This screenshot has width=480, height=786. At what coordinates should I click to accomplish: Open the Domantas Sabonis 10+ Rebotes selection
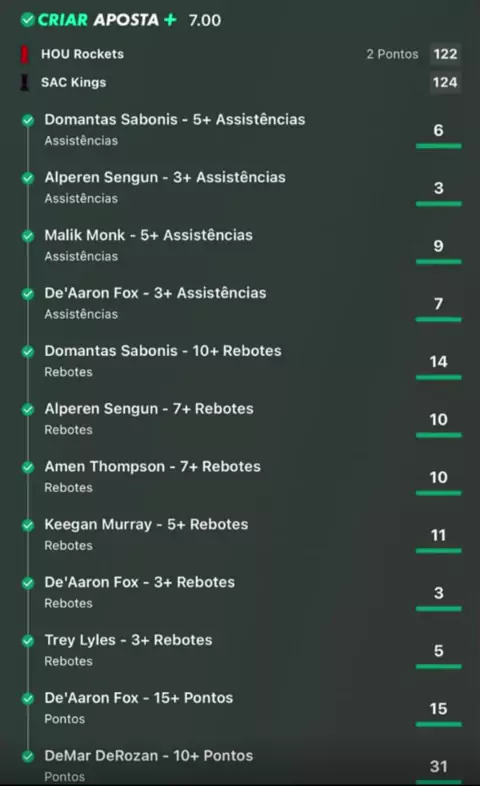tap(241, 361)
